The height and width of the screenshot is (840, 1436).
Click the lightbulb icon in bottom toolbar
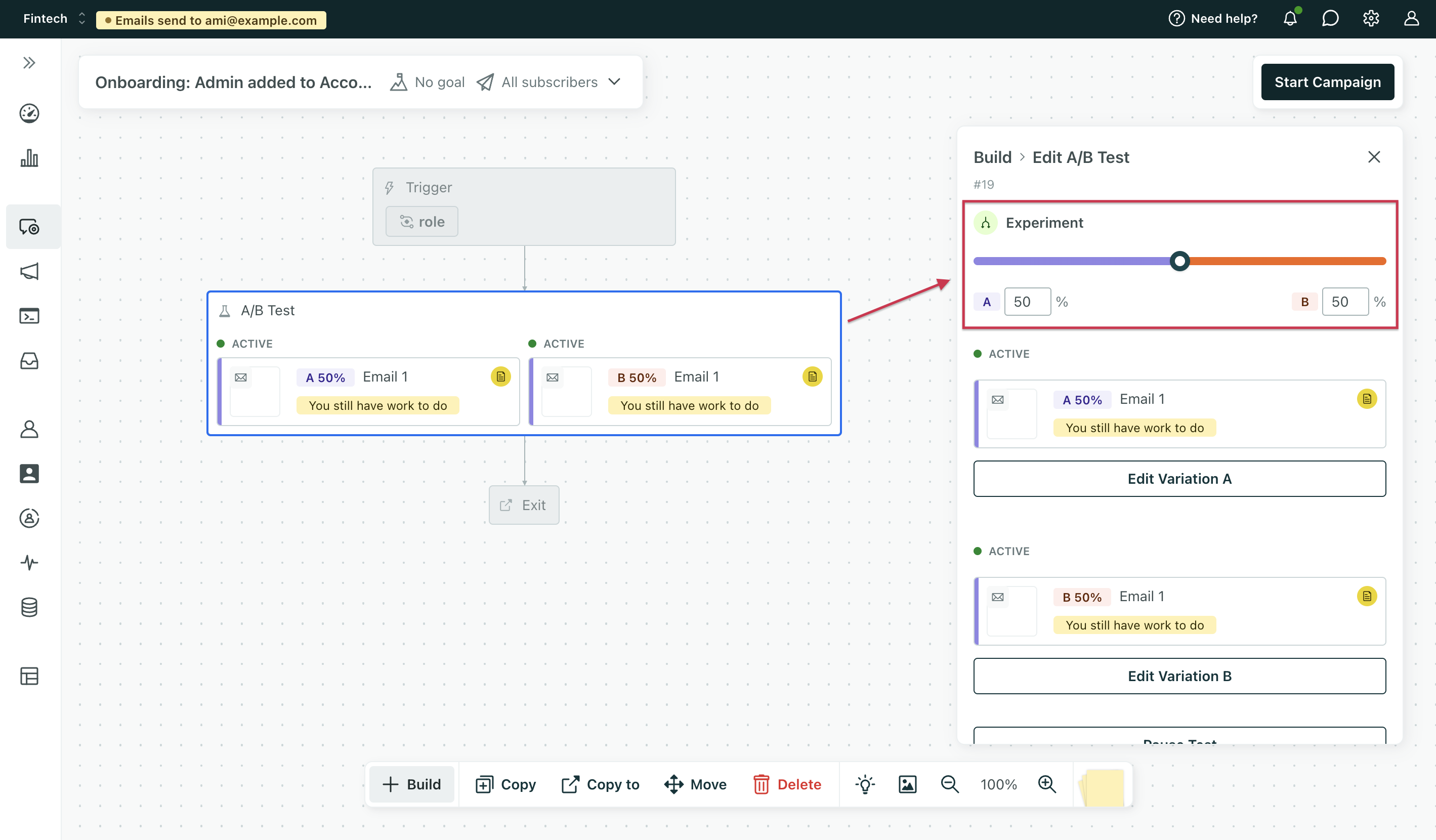(x=864, y=784)
